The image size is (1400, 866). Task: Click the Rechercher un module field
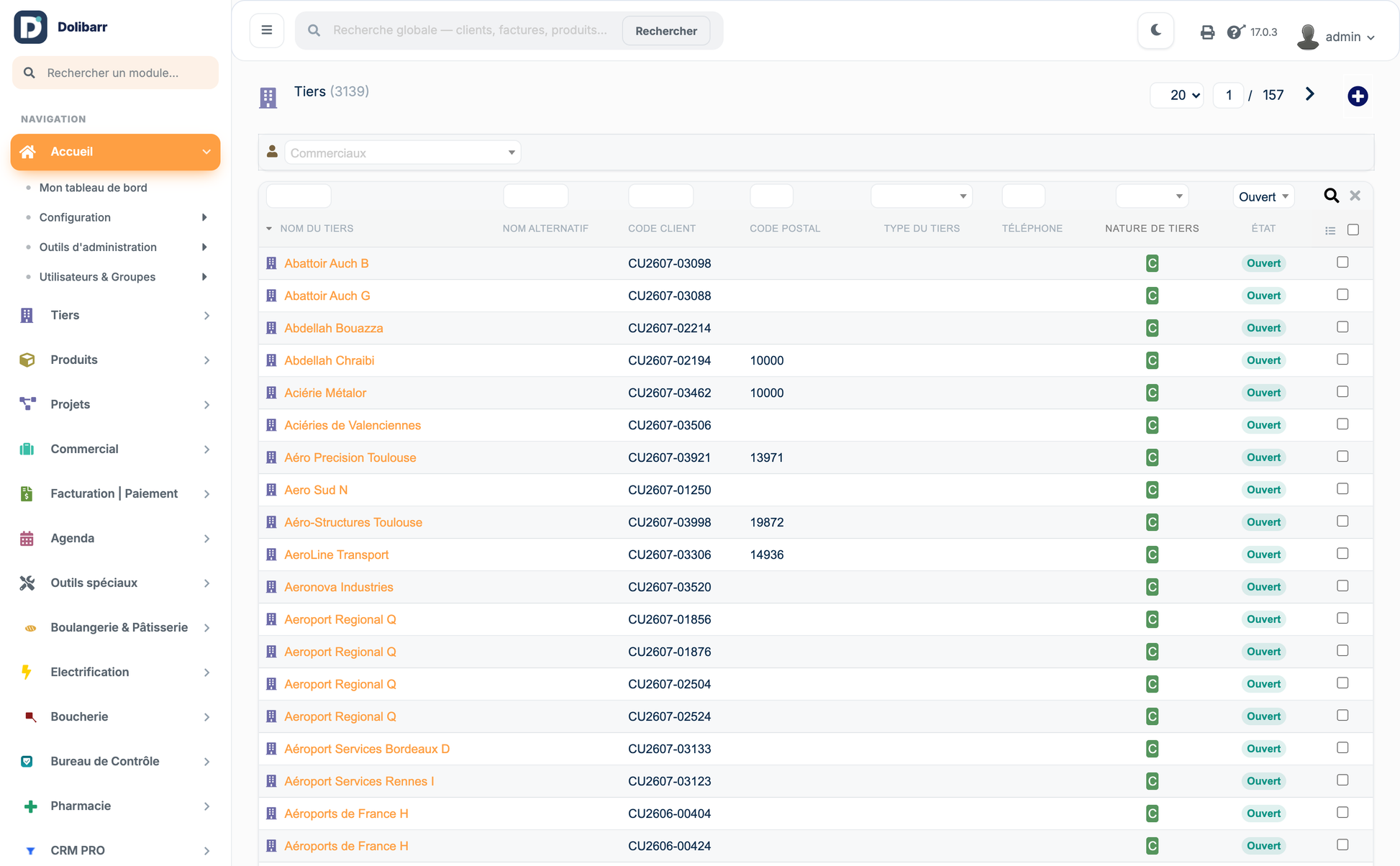click(x=115, y=73)
